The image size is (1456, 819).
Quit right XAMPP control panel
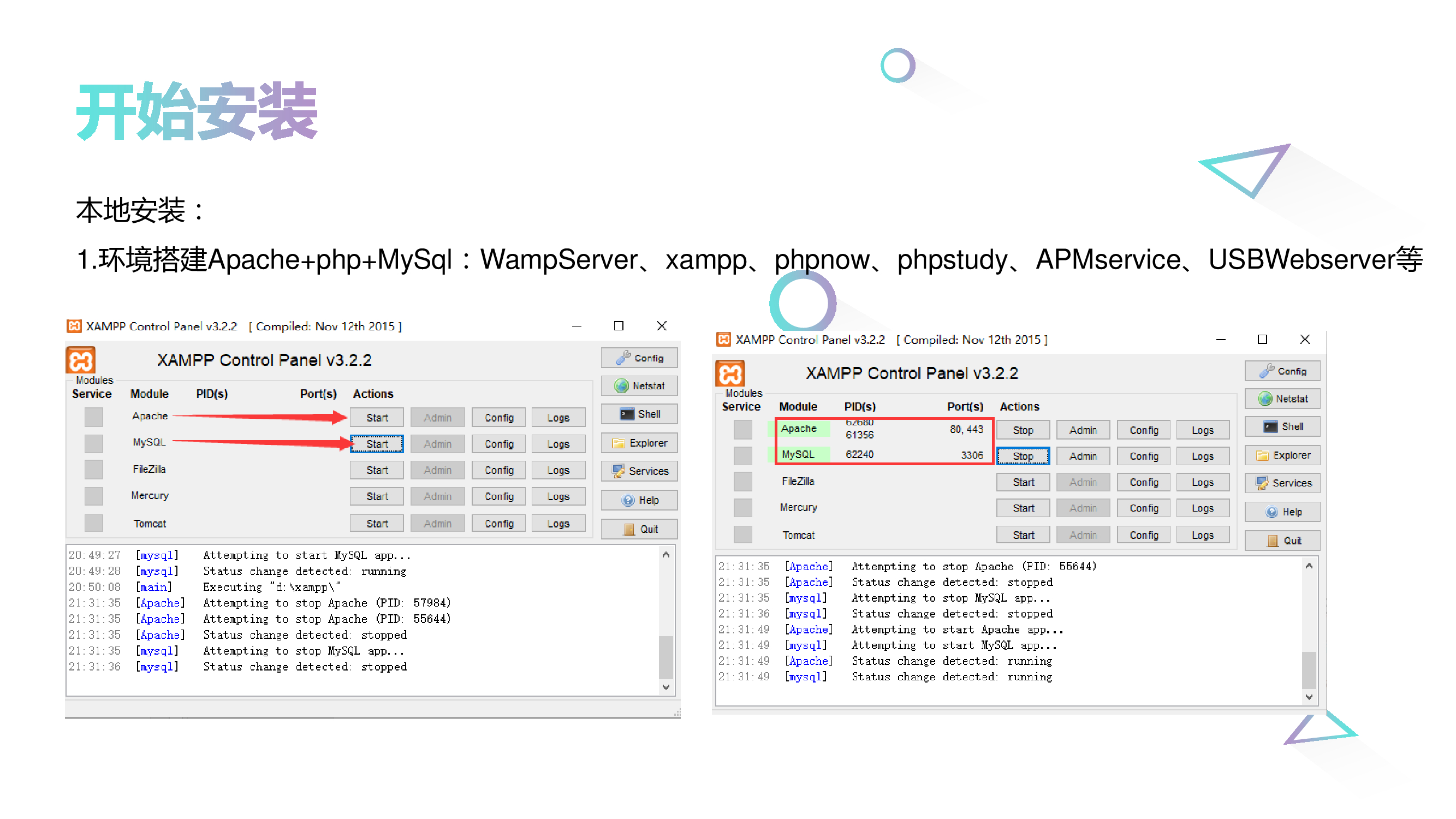tap(1282, 541)
